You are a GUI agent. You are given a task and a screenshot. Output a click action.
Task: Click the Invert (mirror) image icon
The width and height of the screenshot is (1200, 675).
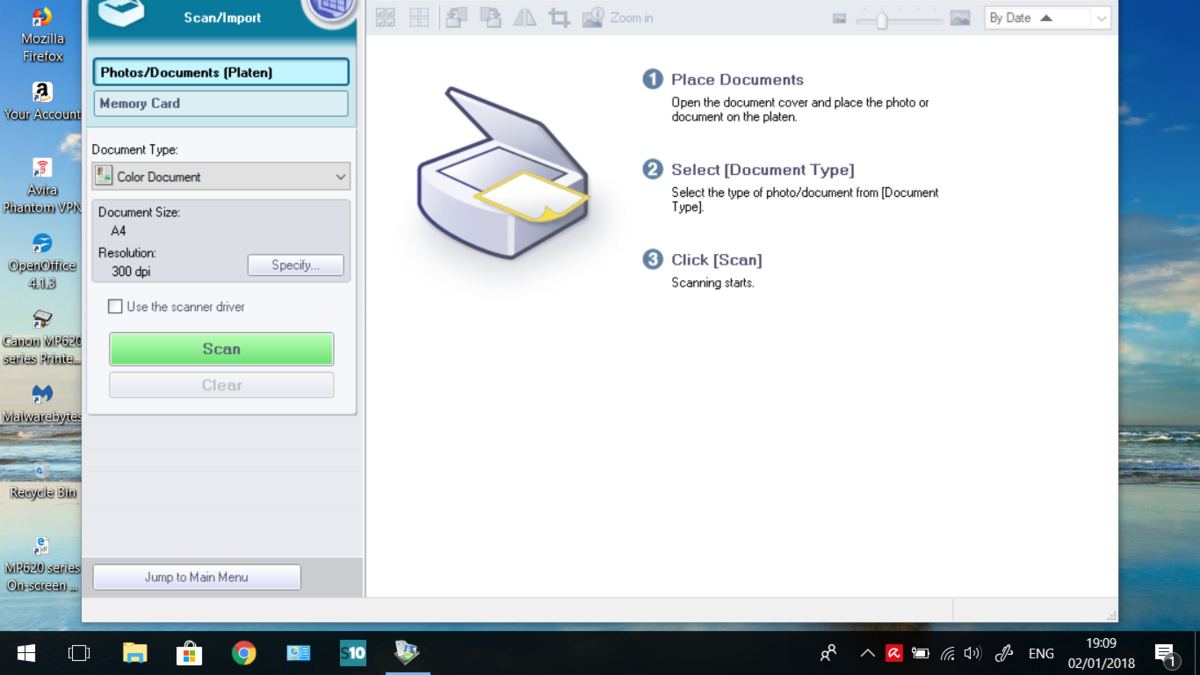point(525,18)
